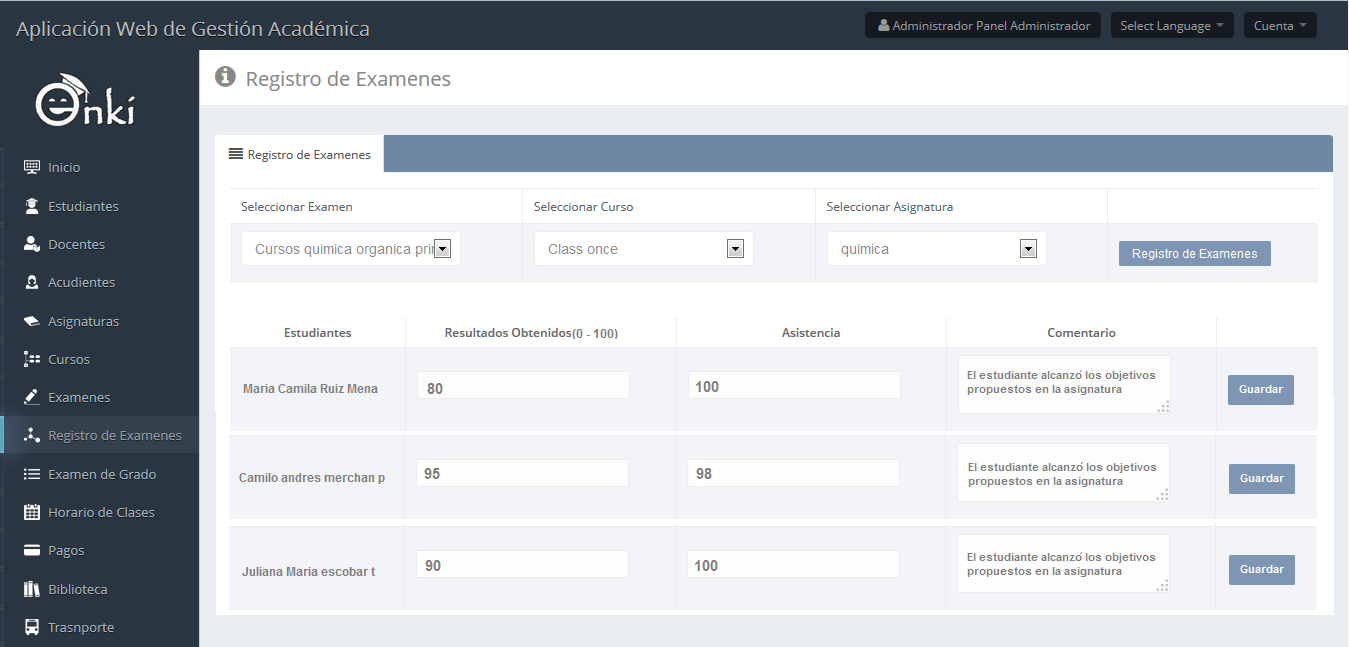This screenshot has width=1349, height=647.
Task: Select the Registro de Examenes tab
Action: pos(300,155)
